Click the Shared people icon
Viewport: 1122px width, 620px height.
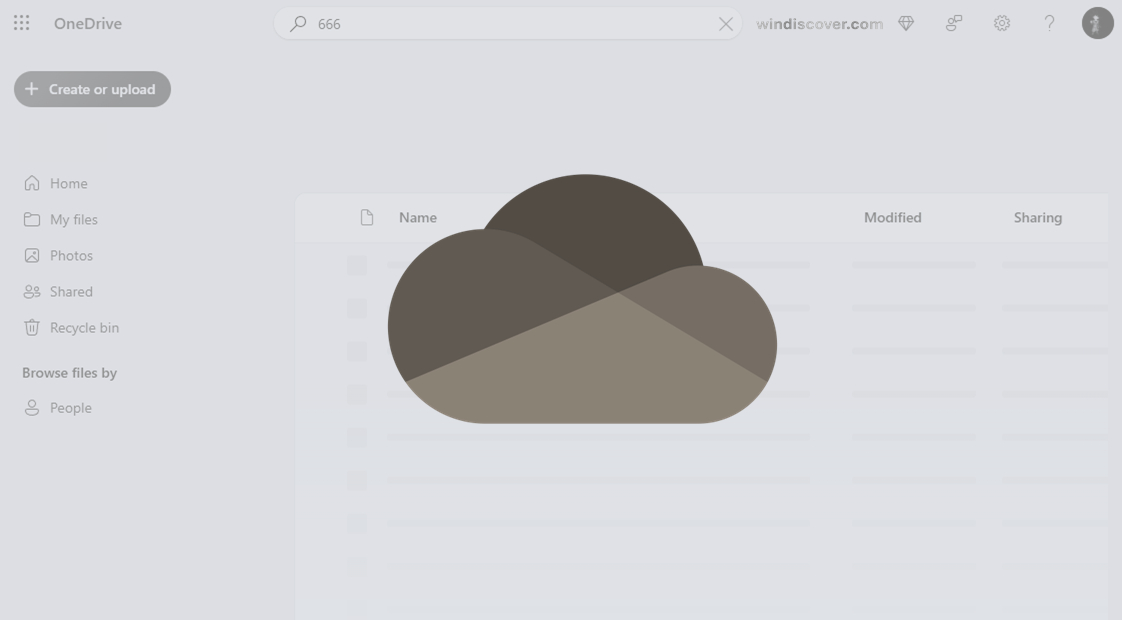31,291
